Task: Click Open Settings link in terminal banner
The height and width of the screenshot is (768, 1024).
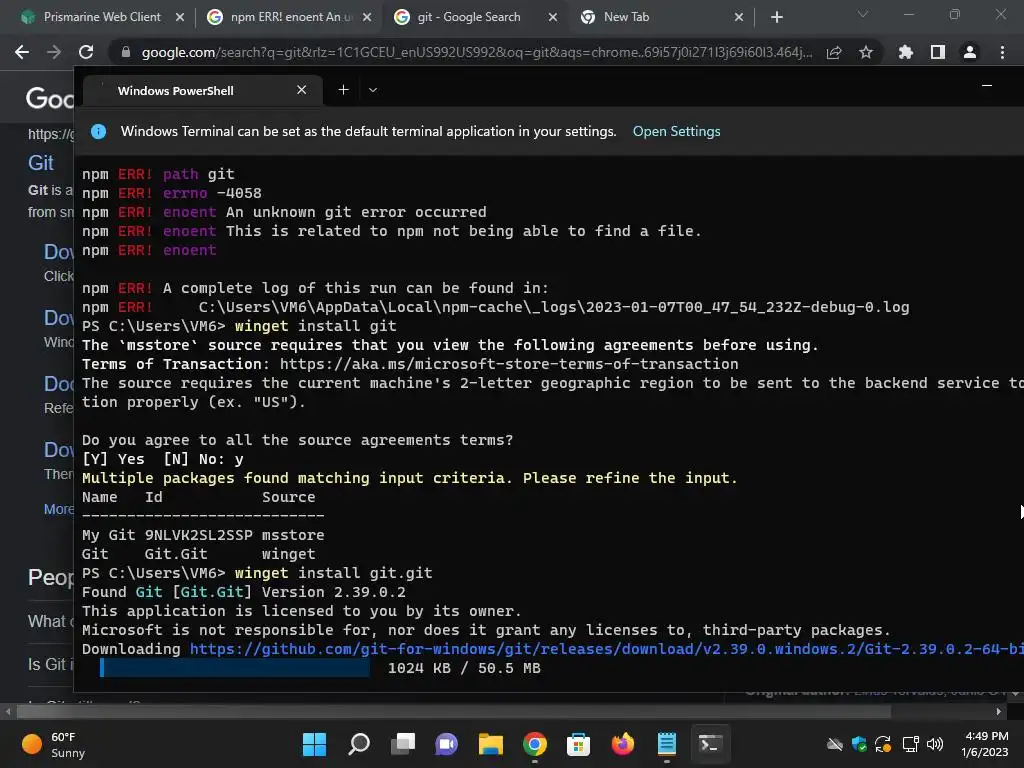Action: click(x=677, y=131)
